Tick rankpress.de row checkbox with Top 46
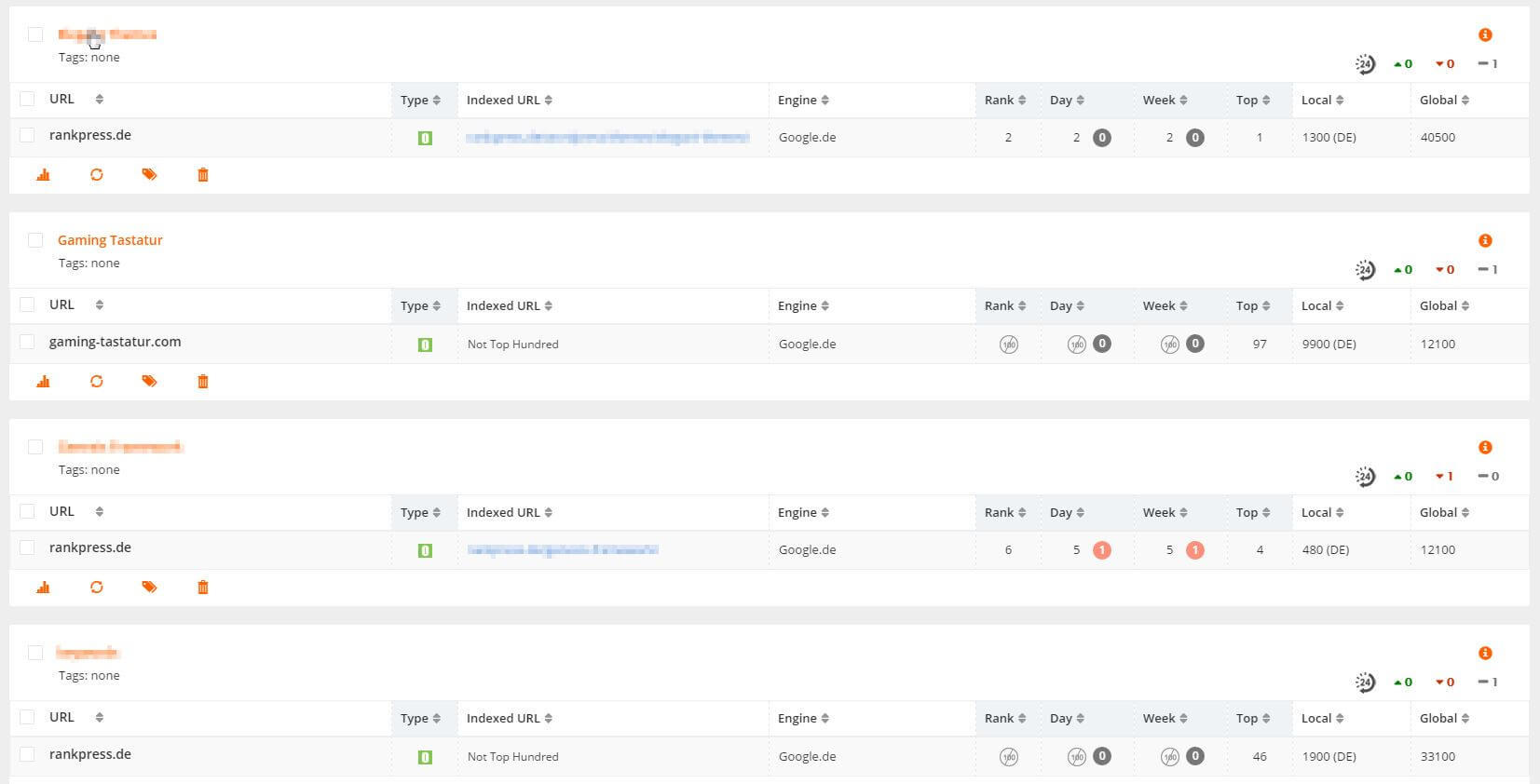This screenshot has height=784, width=1540. click(27, 754)
